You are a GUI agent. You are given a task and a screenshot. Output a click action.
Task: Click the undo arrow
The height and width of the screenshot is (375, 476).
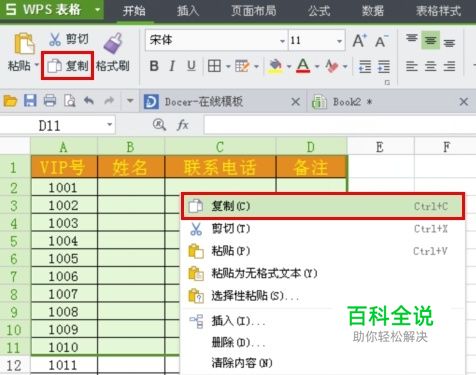click(x=89, y=100)
